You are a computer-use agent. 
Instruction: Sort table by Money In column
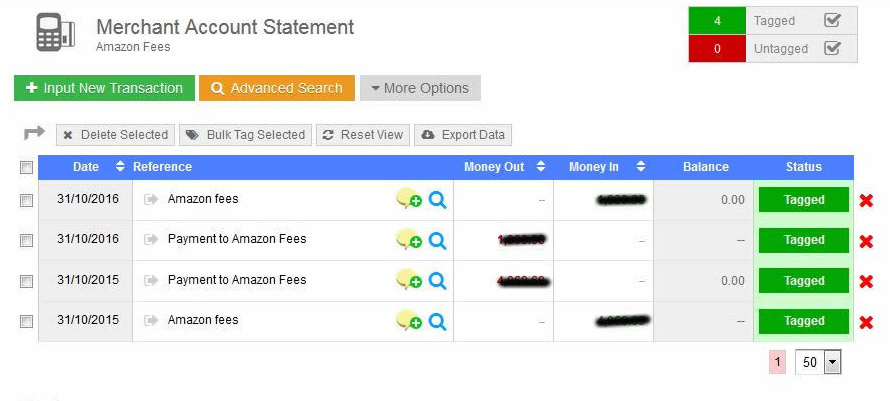pyautogui.click(x=641, y=166)
